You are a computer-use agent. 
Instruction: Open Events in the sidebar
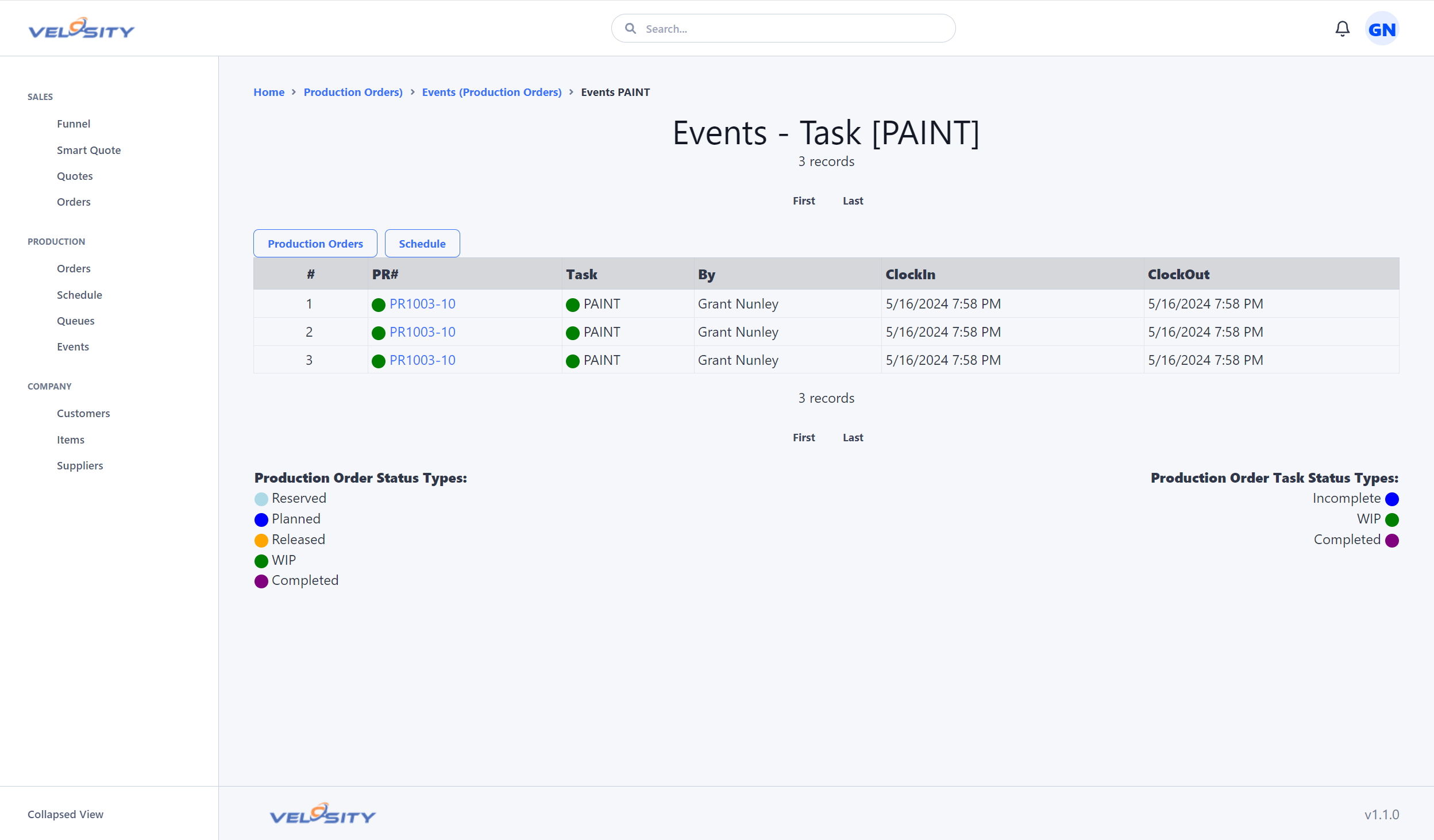73,346
